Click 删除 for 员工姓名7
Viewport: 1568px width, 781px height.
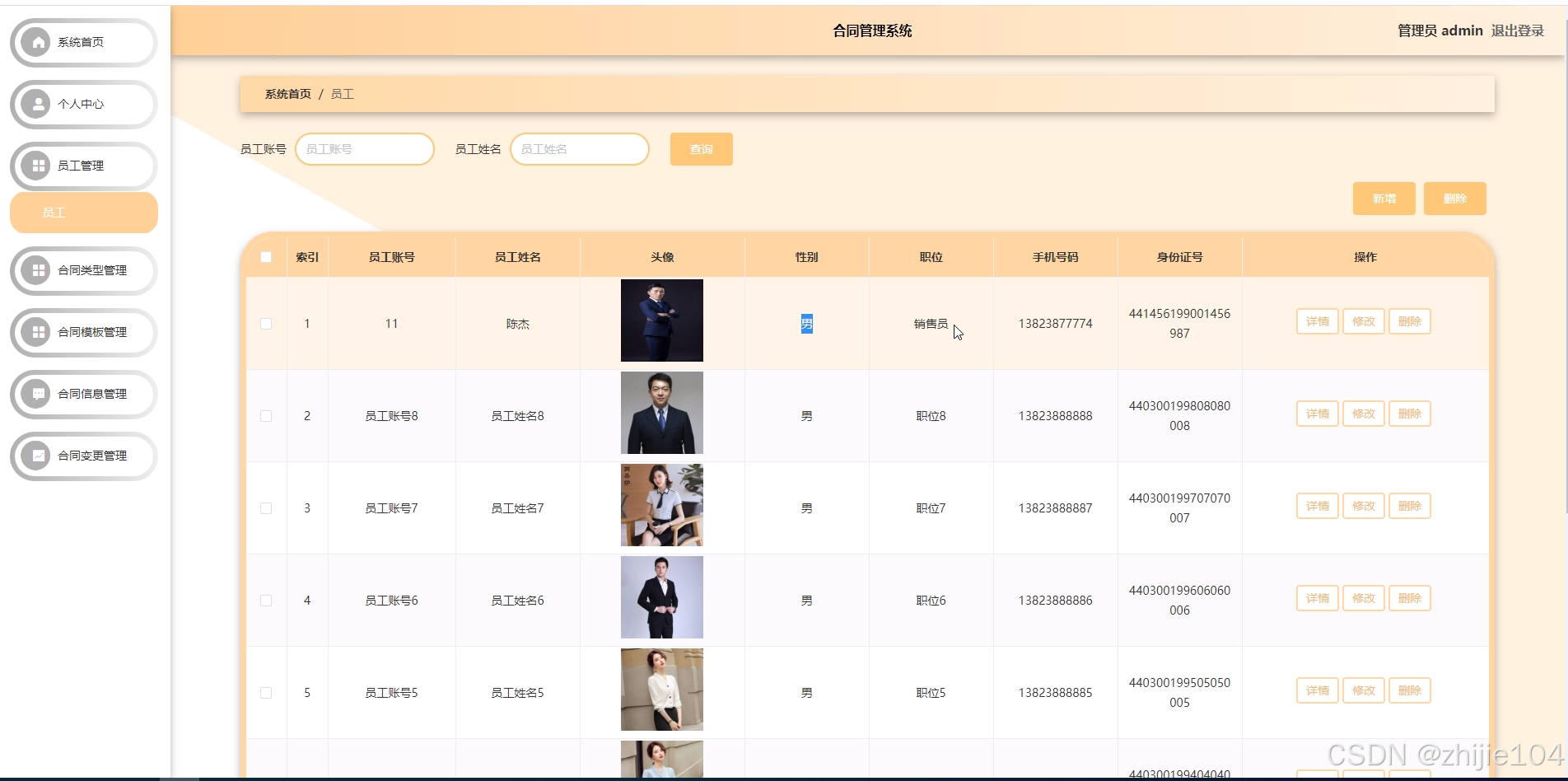pyautogui.click(x=1410, y=506)
